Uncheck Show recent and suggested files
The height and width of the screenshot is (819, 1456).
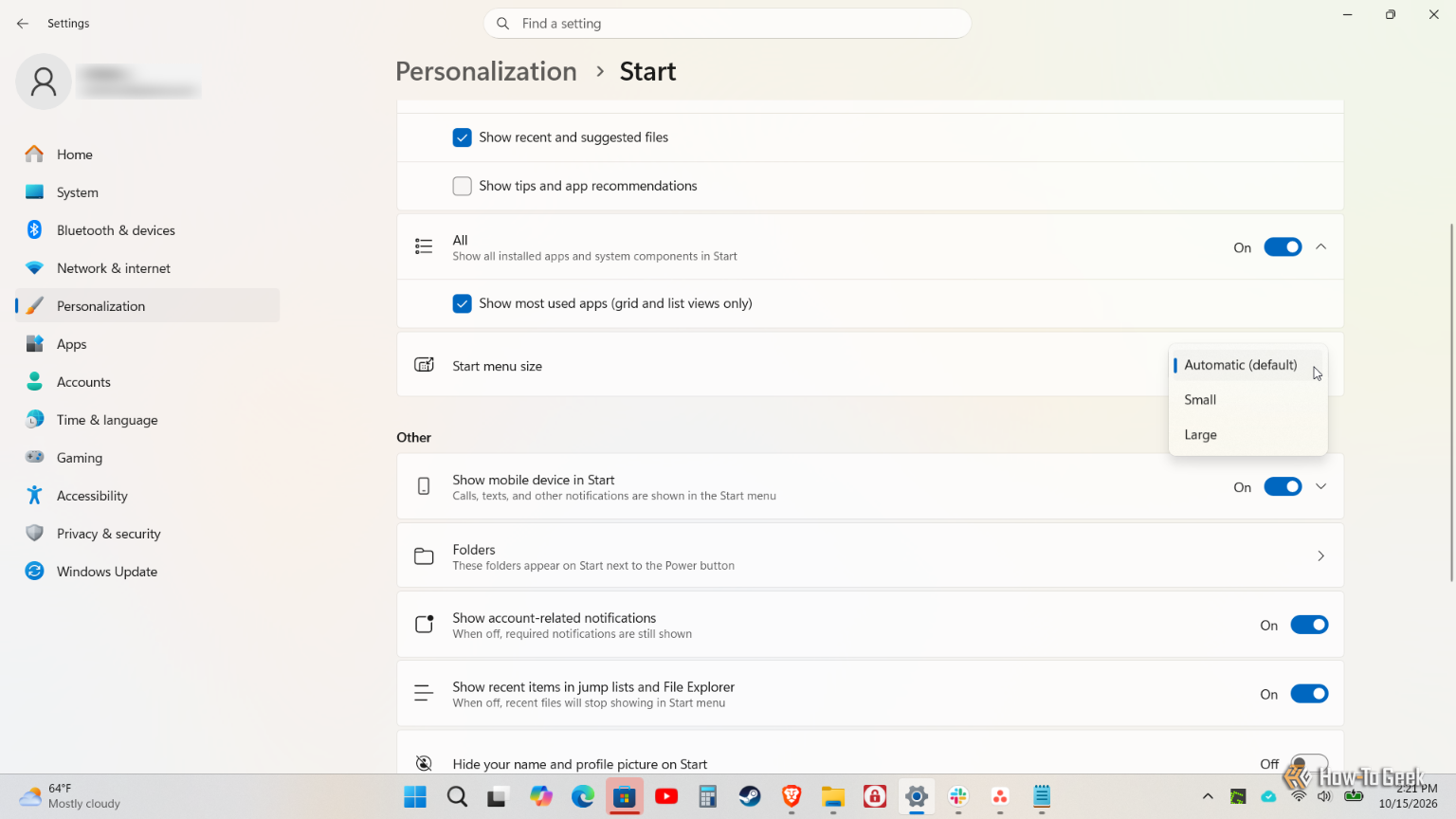click(462, 137)
